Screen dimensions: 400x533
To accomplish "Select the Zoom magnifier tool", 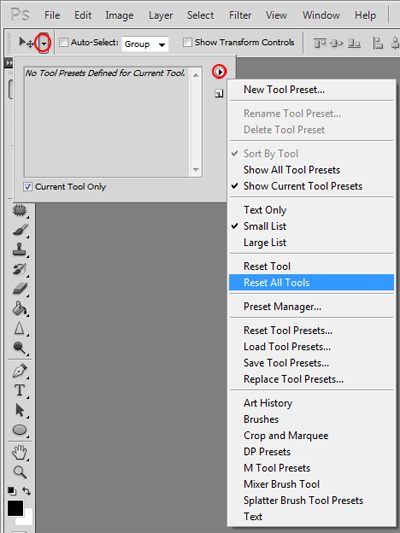I will coord(20,472).
